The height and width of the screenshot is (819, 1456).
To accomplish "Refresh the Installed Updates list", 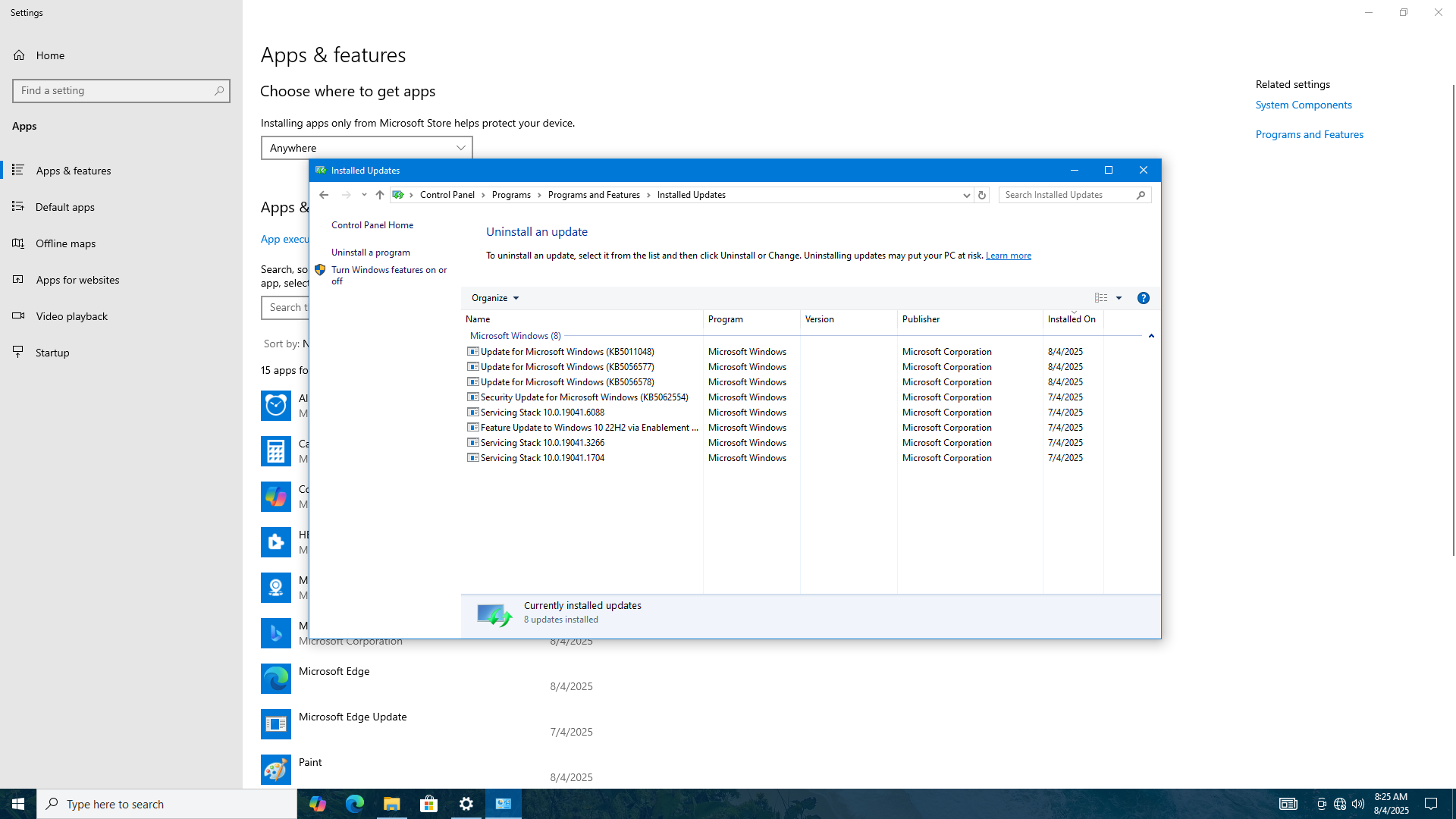I will point(981,195).
